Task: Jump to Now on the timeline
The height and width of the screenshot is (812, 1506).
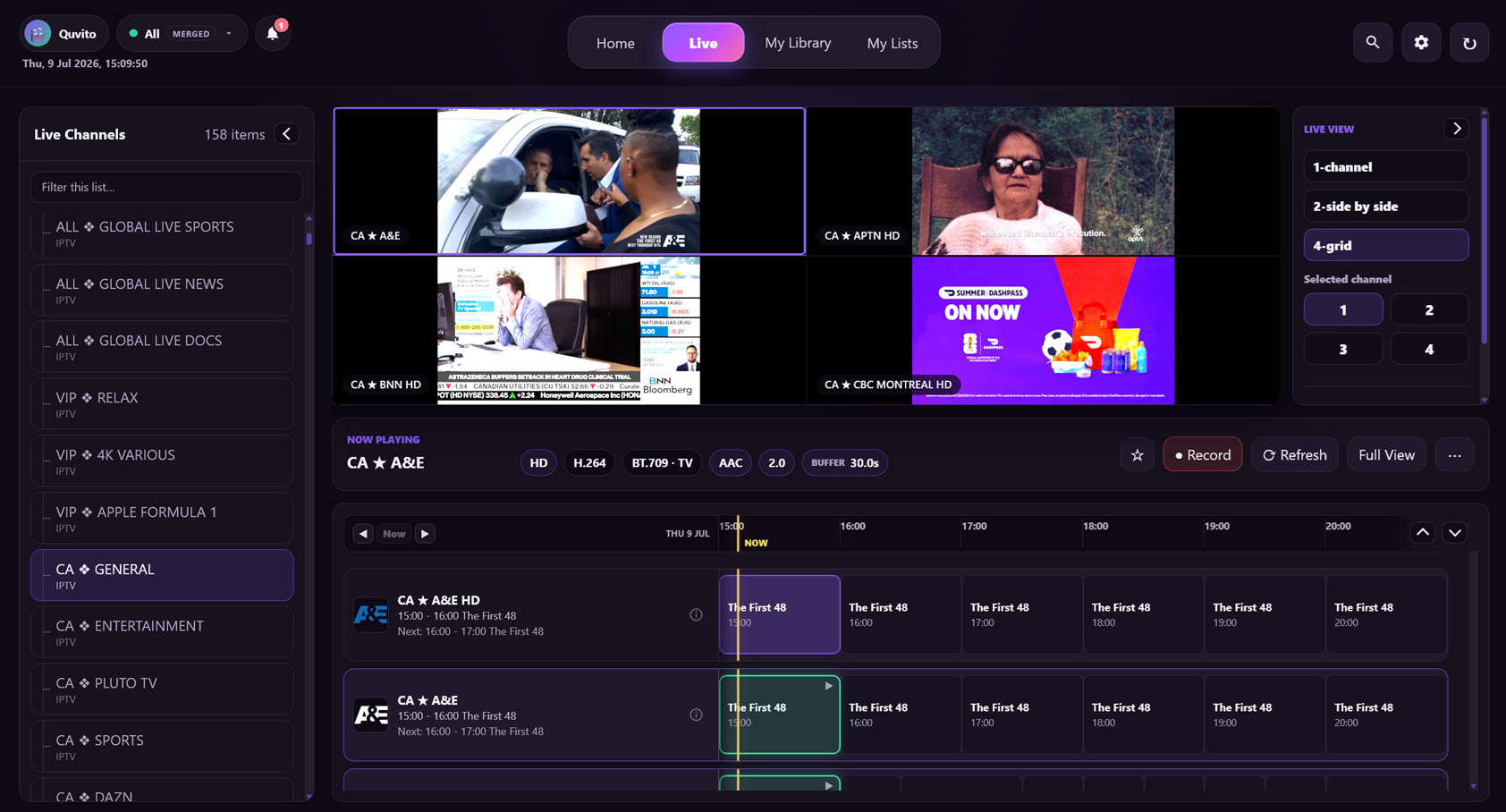Action: click(x=394, y=534)
